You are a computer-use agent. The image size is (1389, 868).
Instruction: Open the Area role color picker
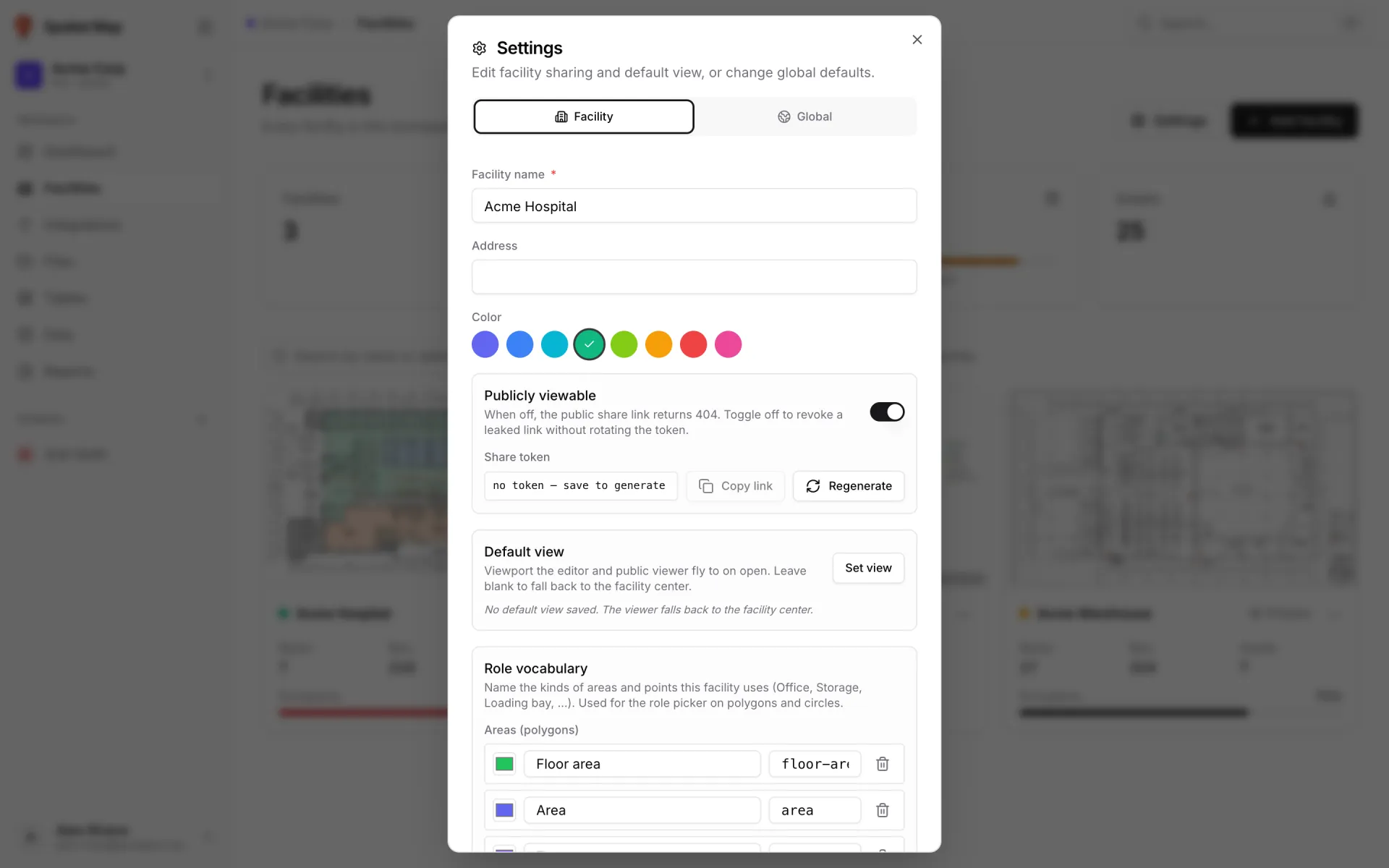click(x=504, y=810)
